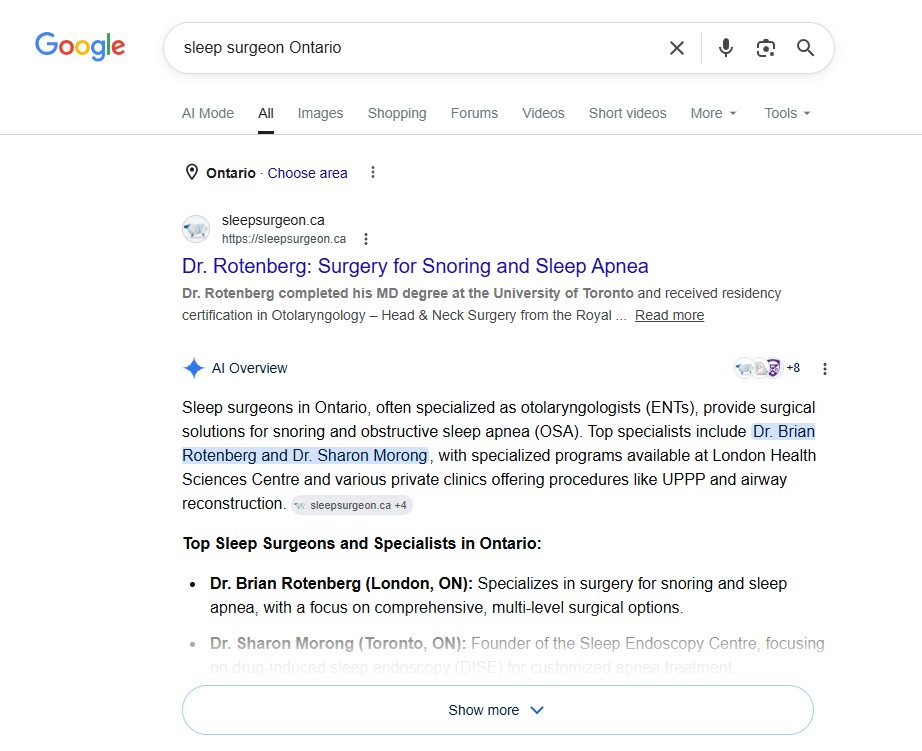The width and height of the screenshot is (922, 751).
Task: Click the sleepsurgeon.ca site name text
Action: [273, 220]
